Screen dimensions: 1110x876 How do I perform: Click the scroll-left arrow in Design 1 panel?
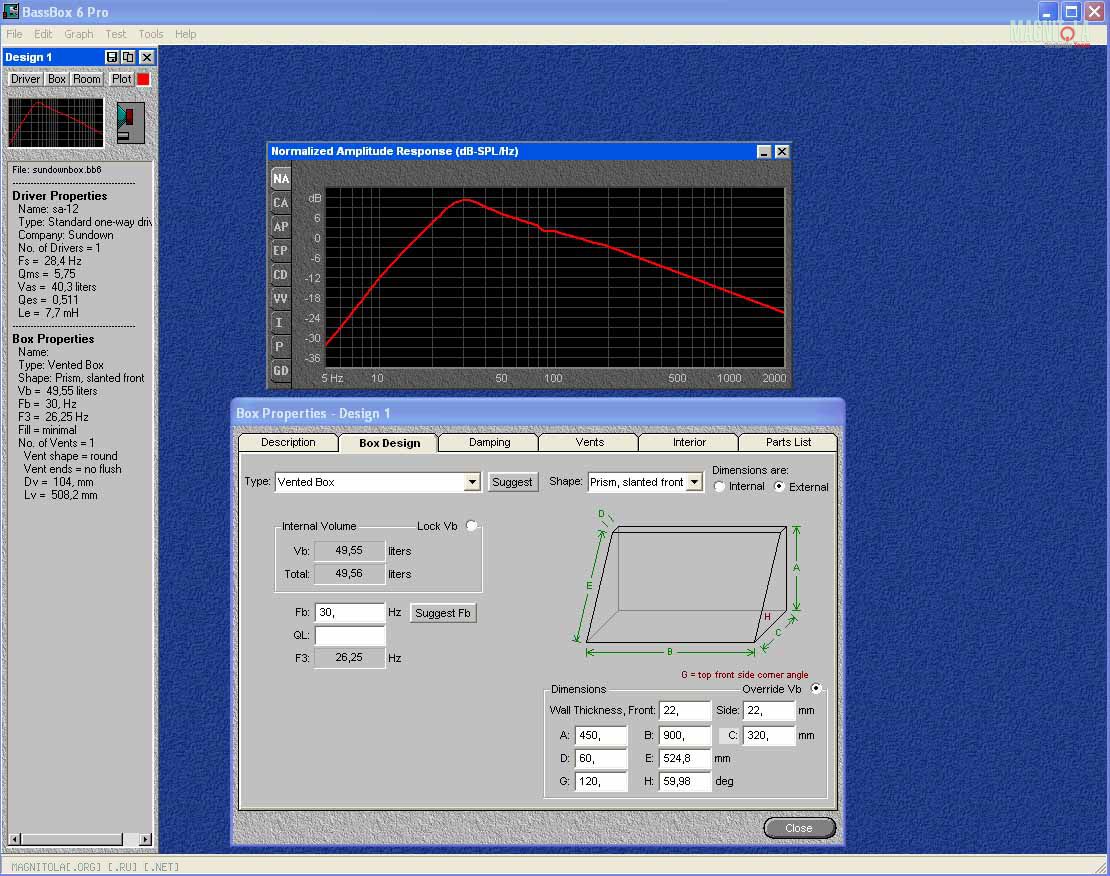click(x=15, y=839)
